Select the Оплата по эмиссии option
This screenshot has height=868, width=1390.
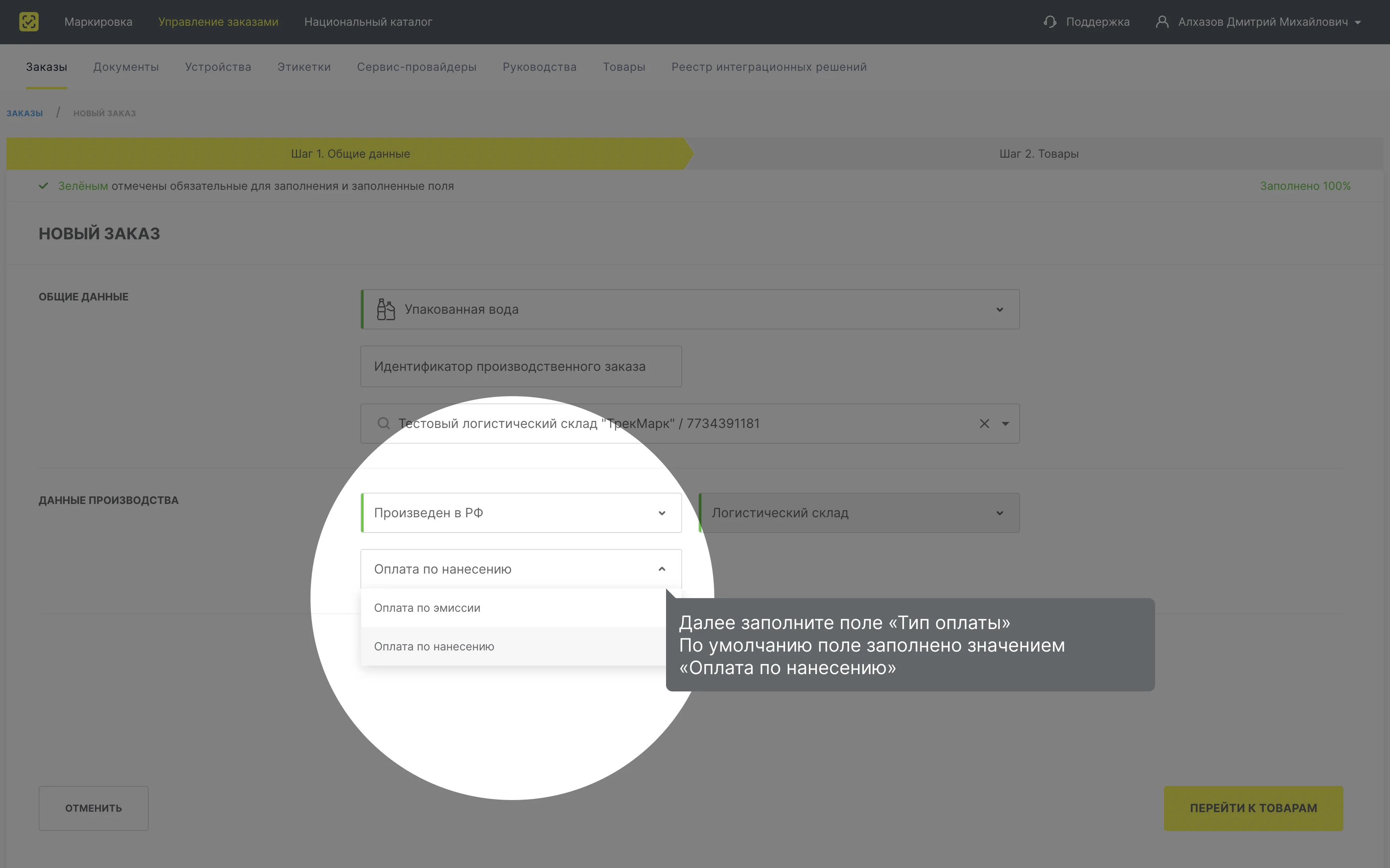[513, 608]
